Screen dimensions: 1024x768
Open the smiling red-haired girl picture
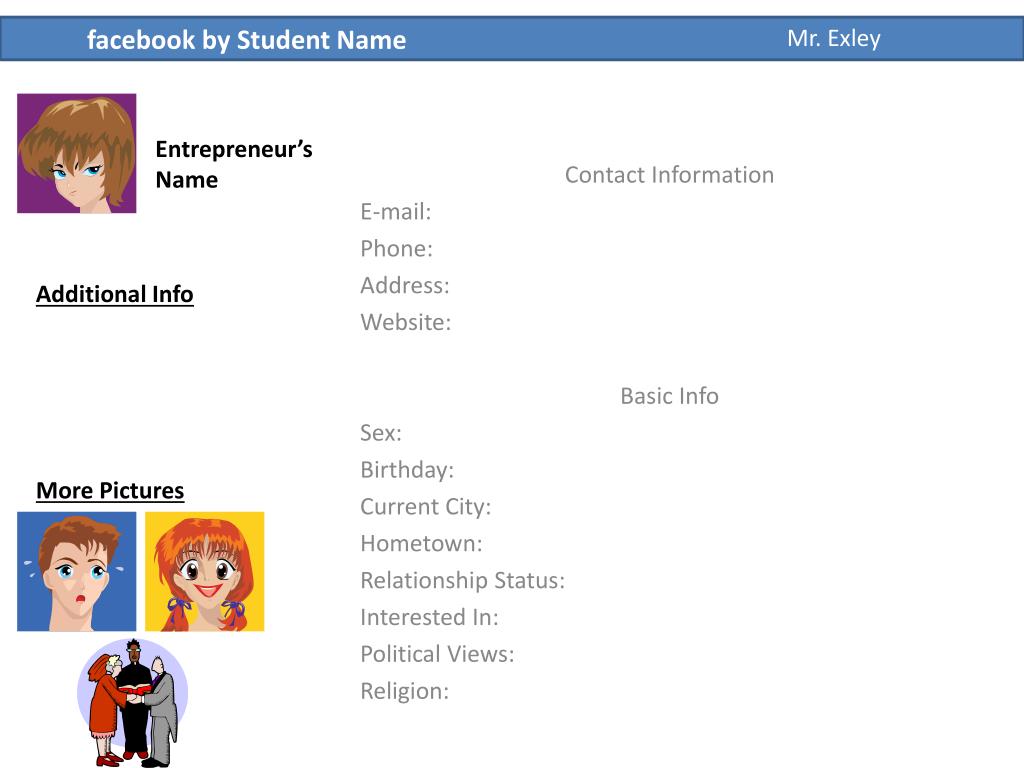(204, 571)
